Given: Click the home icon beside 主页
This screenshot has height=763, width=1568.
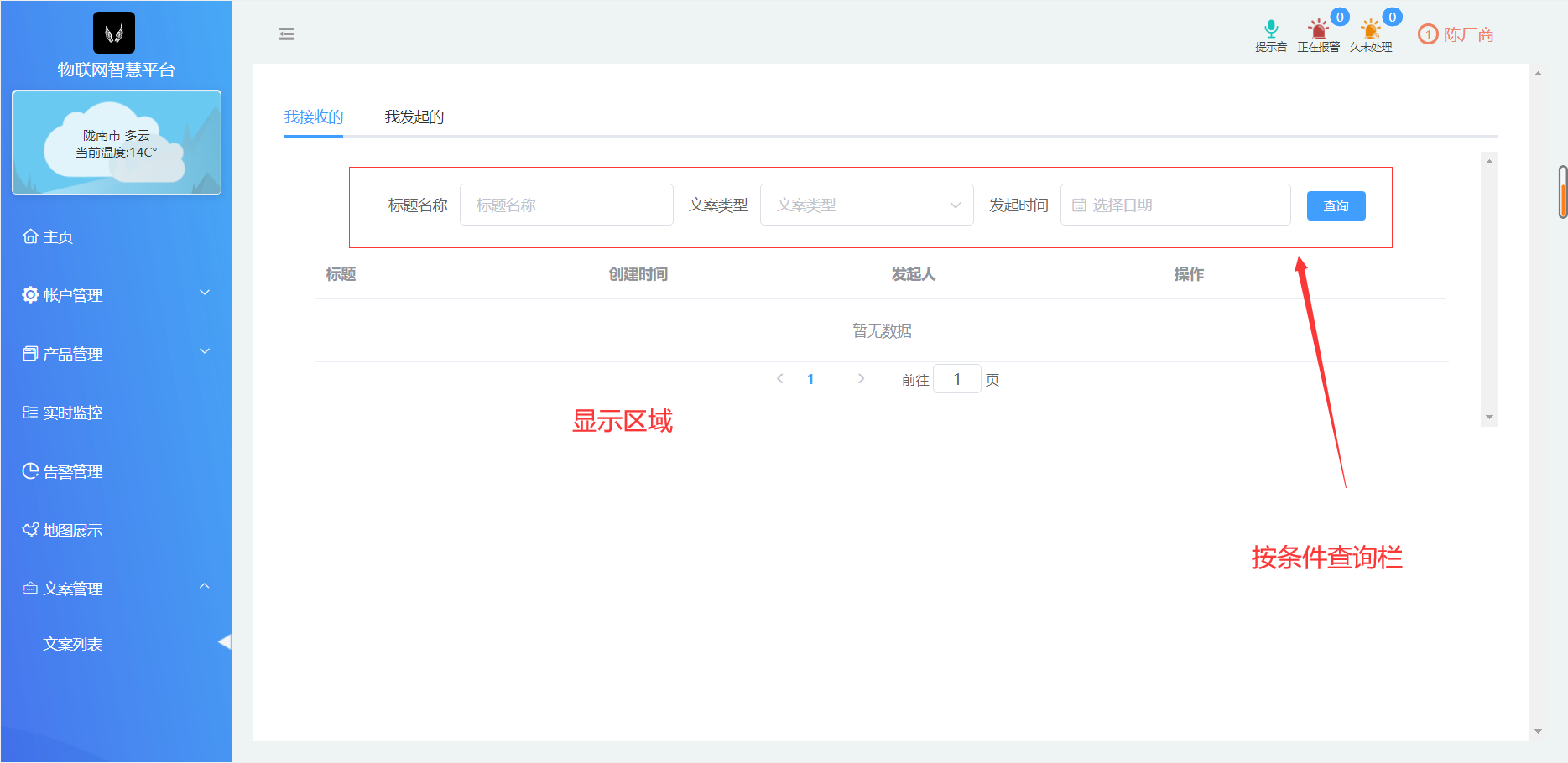Looking at the screenshot, I should click(x=30, y=236).
